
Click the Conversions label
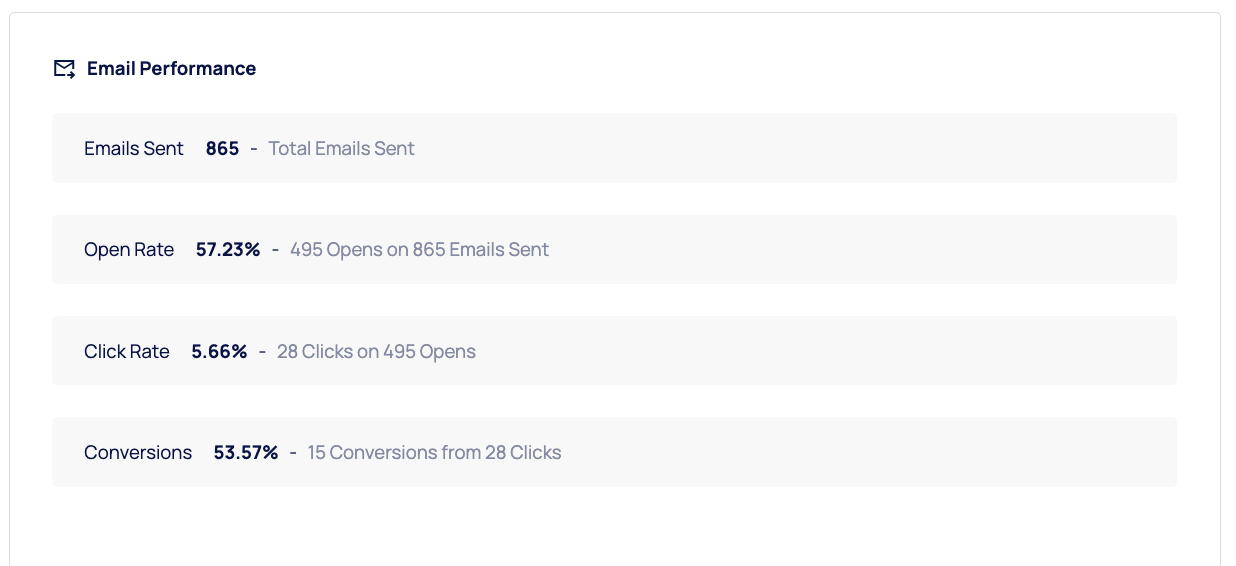pyautogui.click(x=138, y=453)
